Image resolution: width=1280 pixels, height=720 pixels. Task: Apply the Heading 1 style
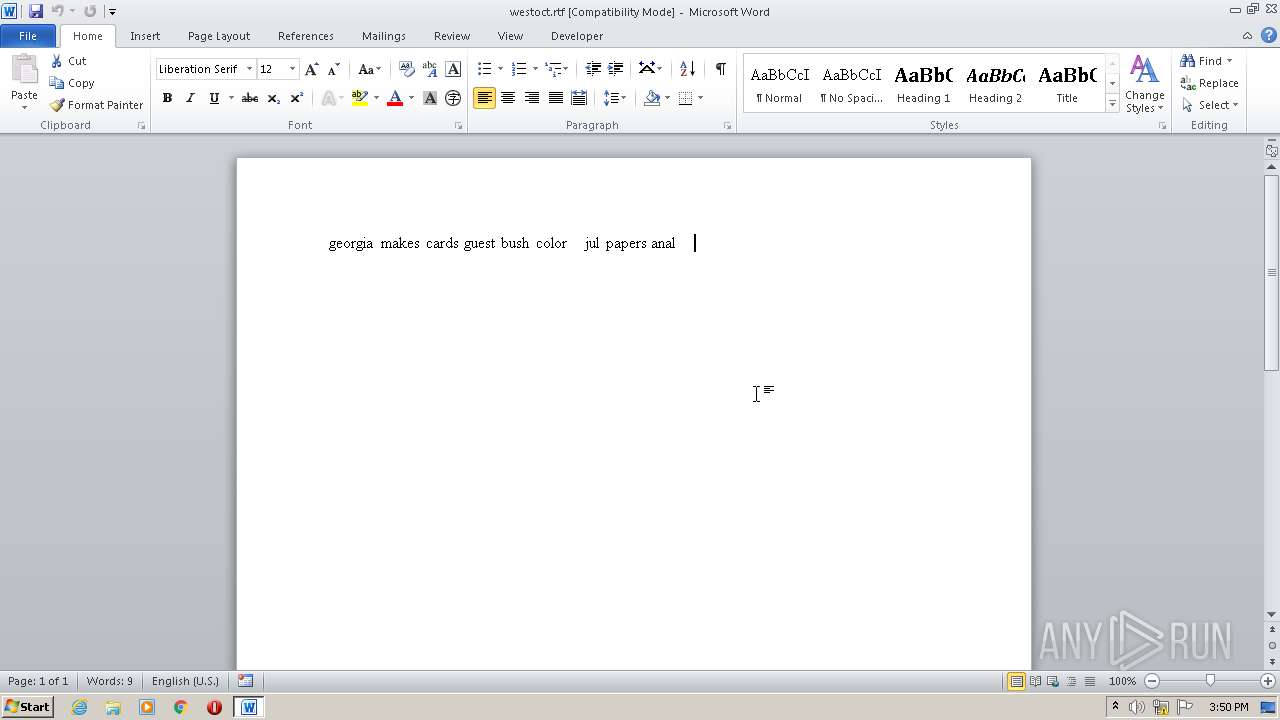coord(923,84)
